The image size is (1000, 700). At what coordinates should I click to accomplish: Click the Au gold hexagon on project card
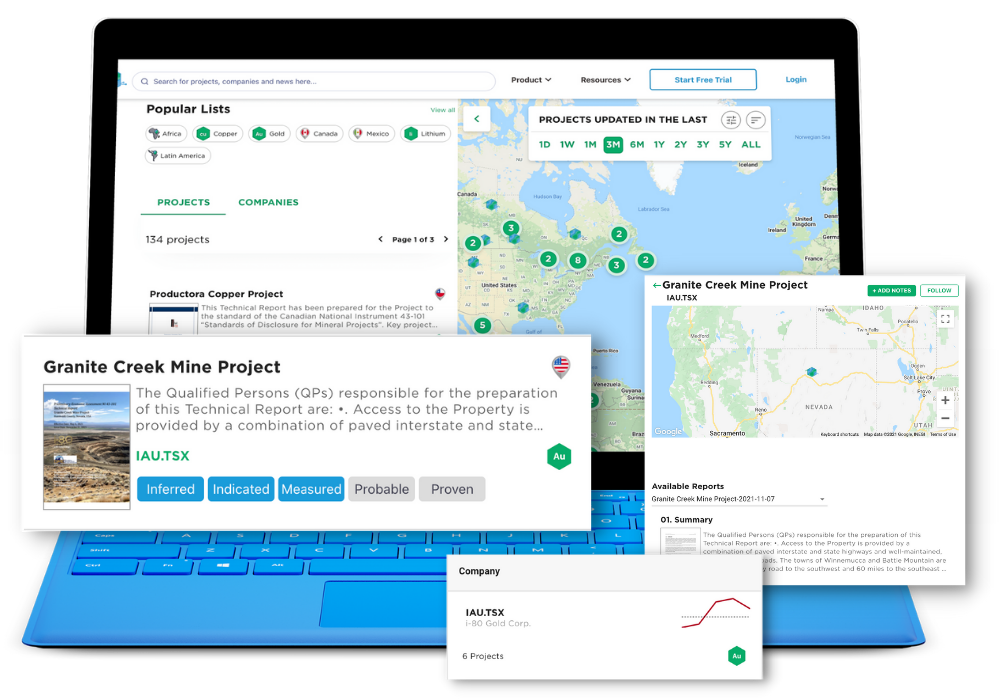tap(559, 456)
